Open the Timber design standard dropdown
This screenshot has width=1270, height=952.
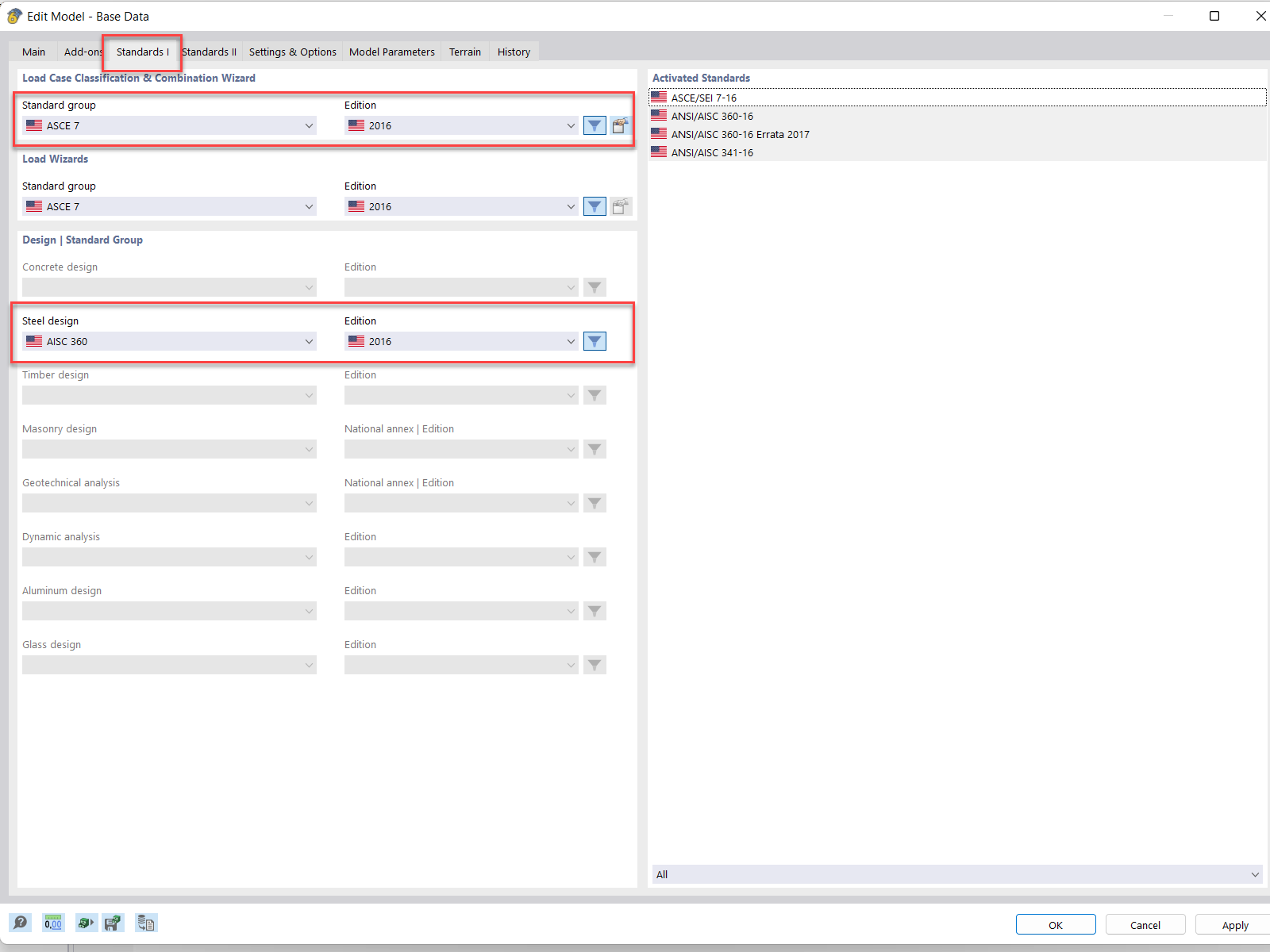coord(169,395)
